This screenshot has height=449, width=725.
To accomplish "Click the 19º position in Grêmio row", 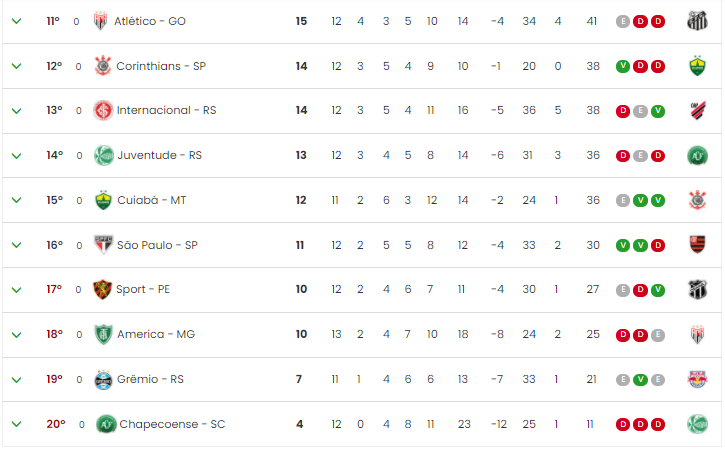I will tap(55, 379).
